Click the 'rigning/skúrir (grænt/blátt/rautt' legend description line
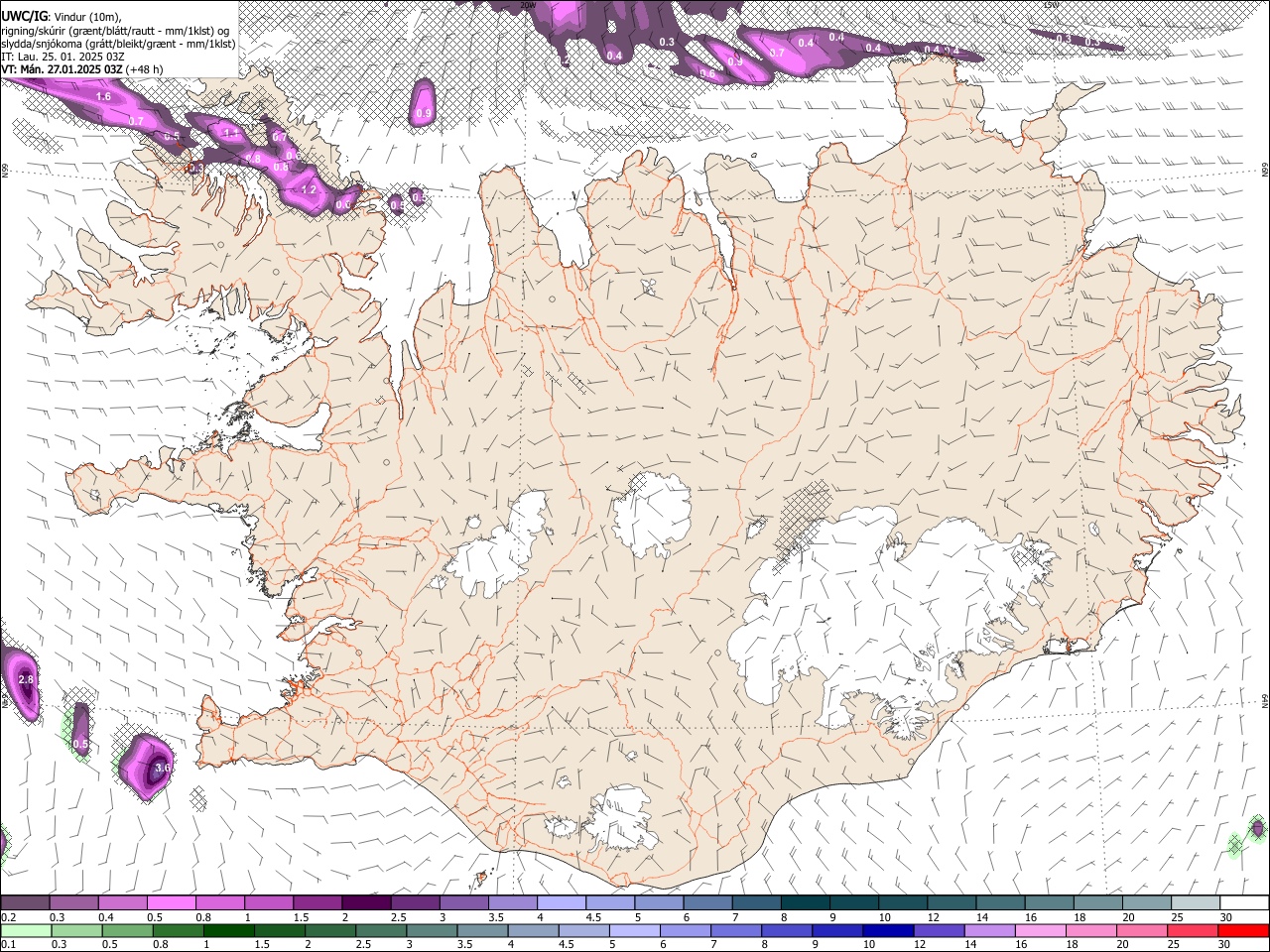 click(x=116, y=31)
